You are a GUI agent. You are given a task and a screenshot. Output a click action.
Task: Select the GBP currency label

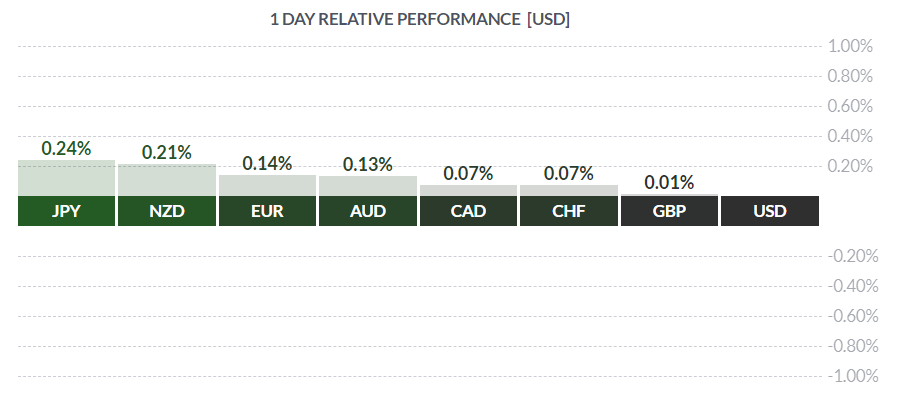(669, 211)
